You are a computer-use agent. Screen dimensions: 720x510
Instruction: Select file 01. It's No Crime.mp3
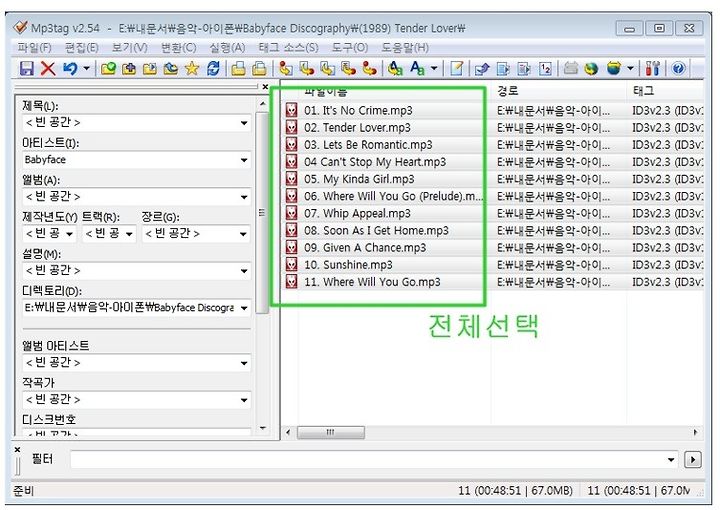[358, 110]
